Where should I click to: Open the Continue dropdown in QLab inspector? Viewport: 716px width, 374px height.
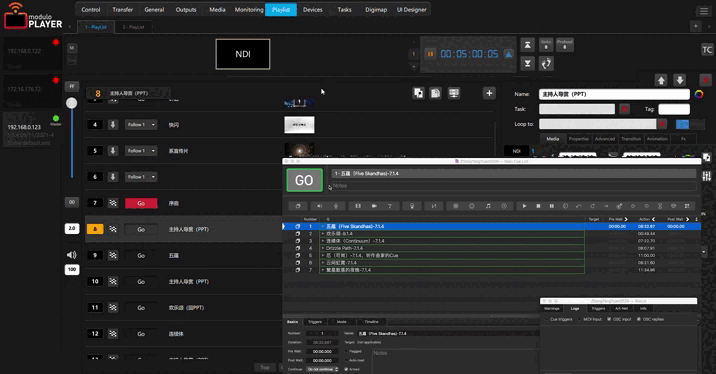(x=322, y=369)
